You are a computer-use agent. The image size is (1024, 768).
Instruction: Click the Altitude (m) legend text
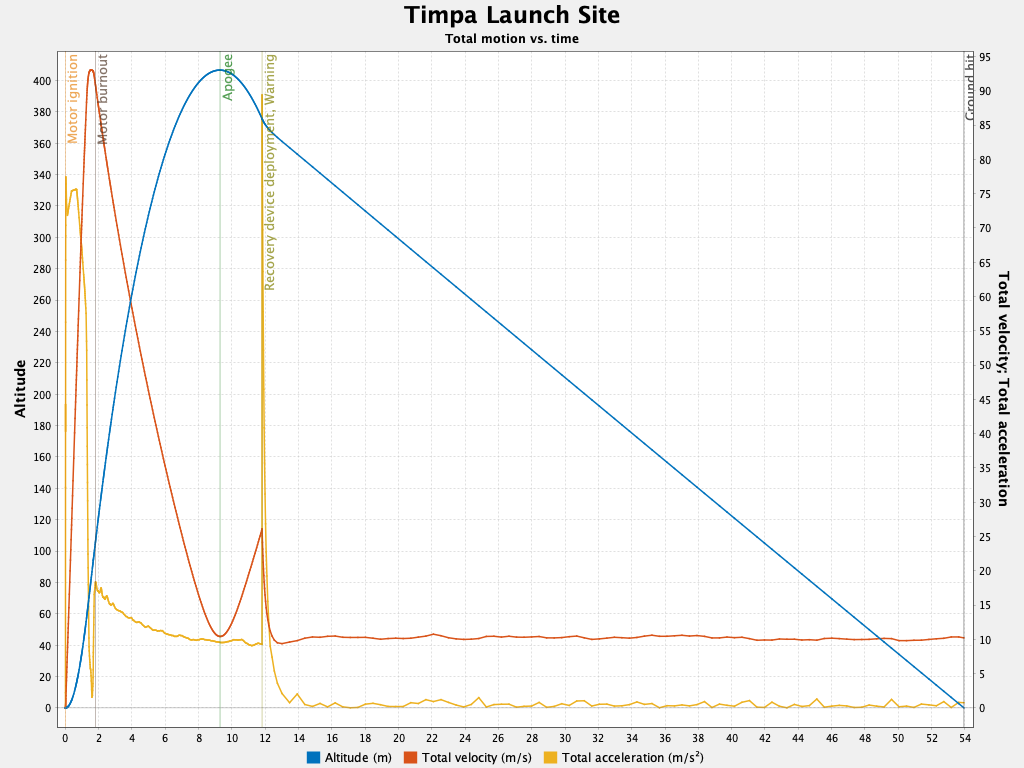(360, 758)
